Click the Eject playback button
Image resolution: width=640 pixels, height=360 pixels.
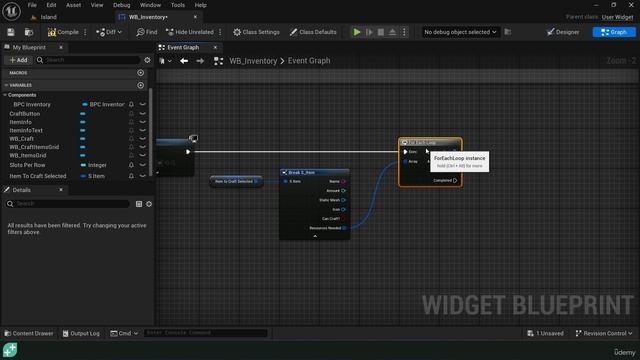click(392, 32)
